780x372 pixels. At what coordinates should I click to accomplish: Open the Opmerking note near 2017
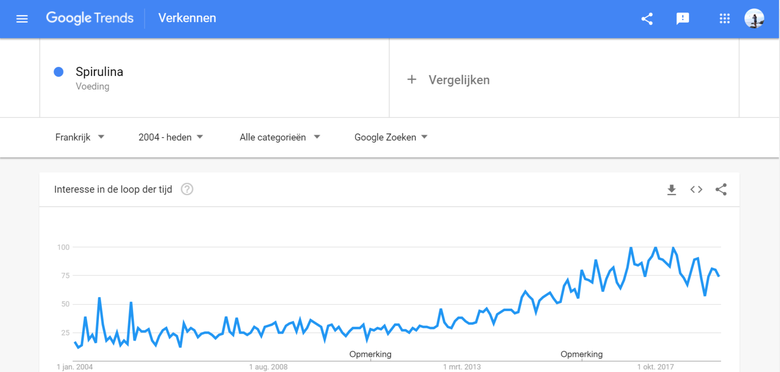pos(582,355)
